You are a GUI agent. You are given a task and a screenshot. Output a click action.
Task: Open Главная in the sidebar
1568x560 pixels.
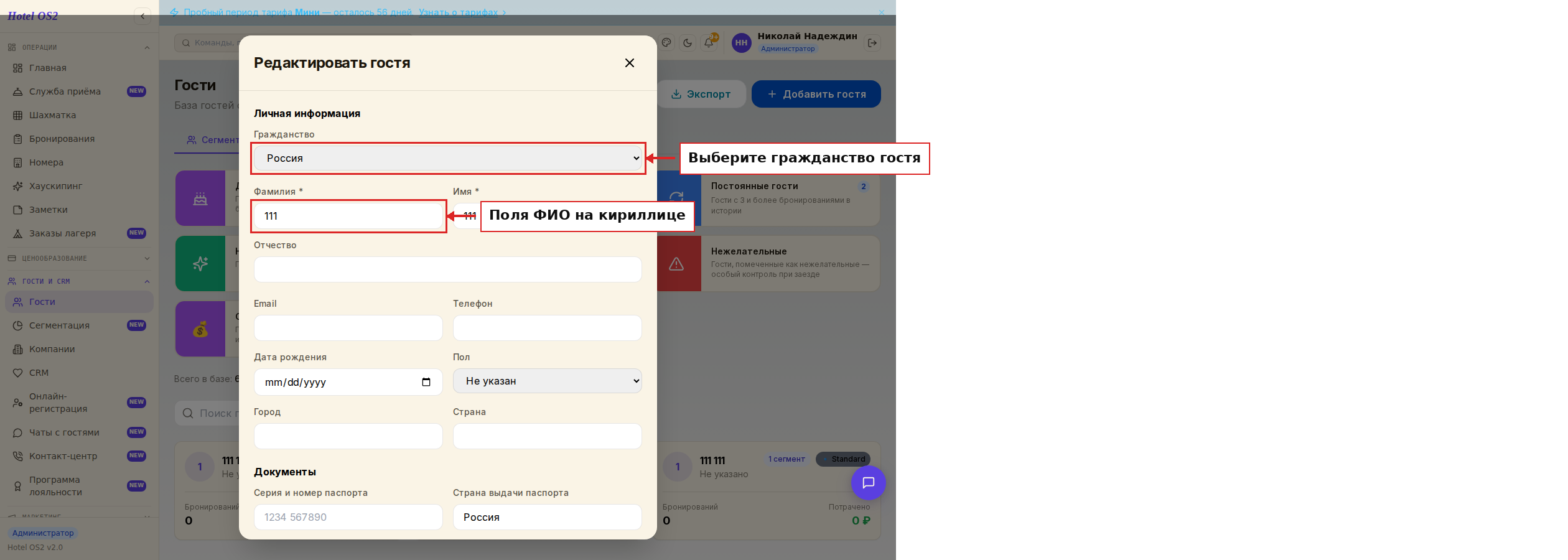(79, 68)
